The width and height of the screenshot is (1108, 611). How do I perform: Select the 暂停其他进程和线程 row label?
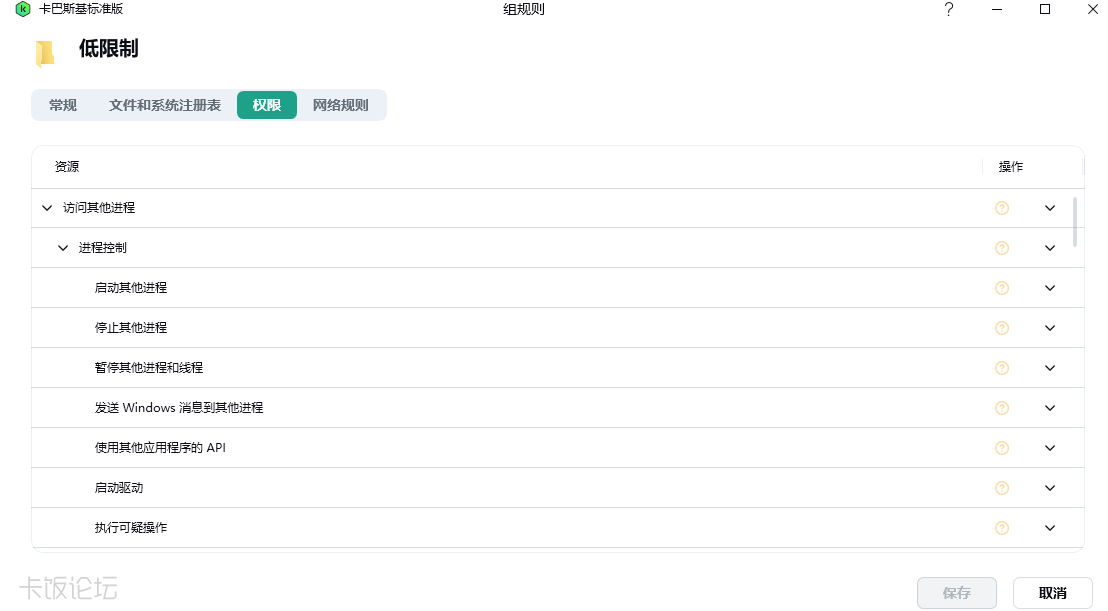[149, 368]
